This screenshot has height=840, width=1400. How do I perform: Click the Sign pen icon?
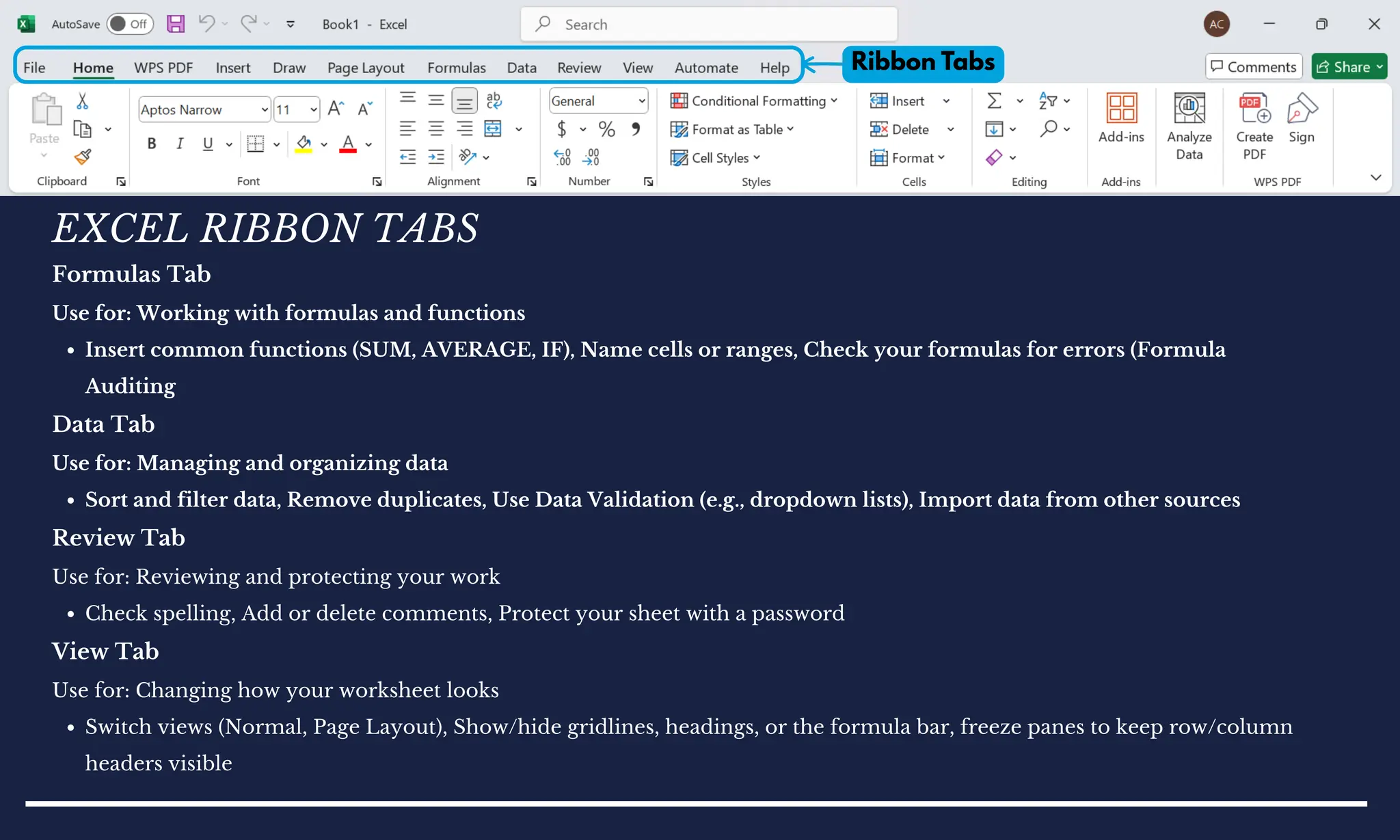click(x=1302, y=108)
